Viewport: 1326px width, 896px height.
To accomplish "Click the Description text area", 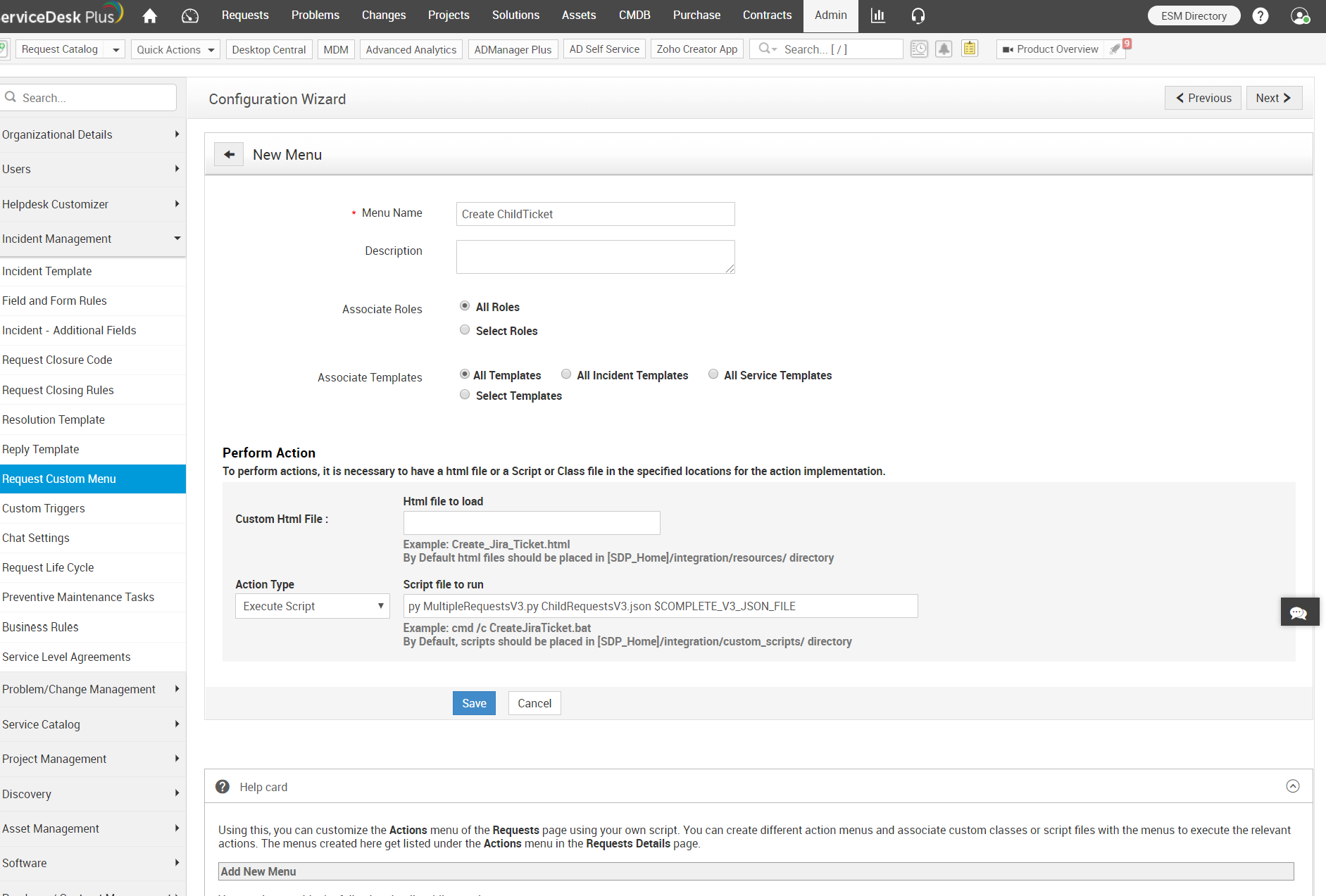I will pos(596,257).
